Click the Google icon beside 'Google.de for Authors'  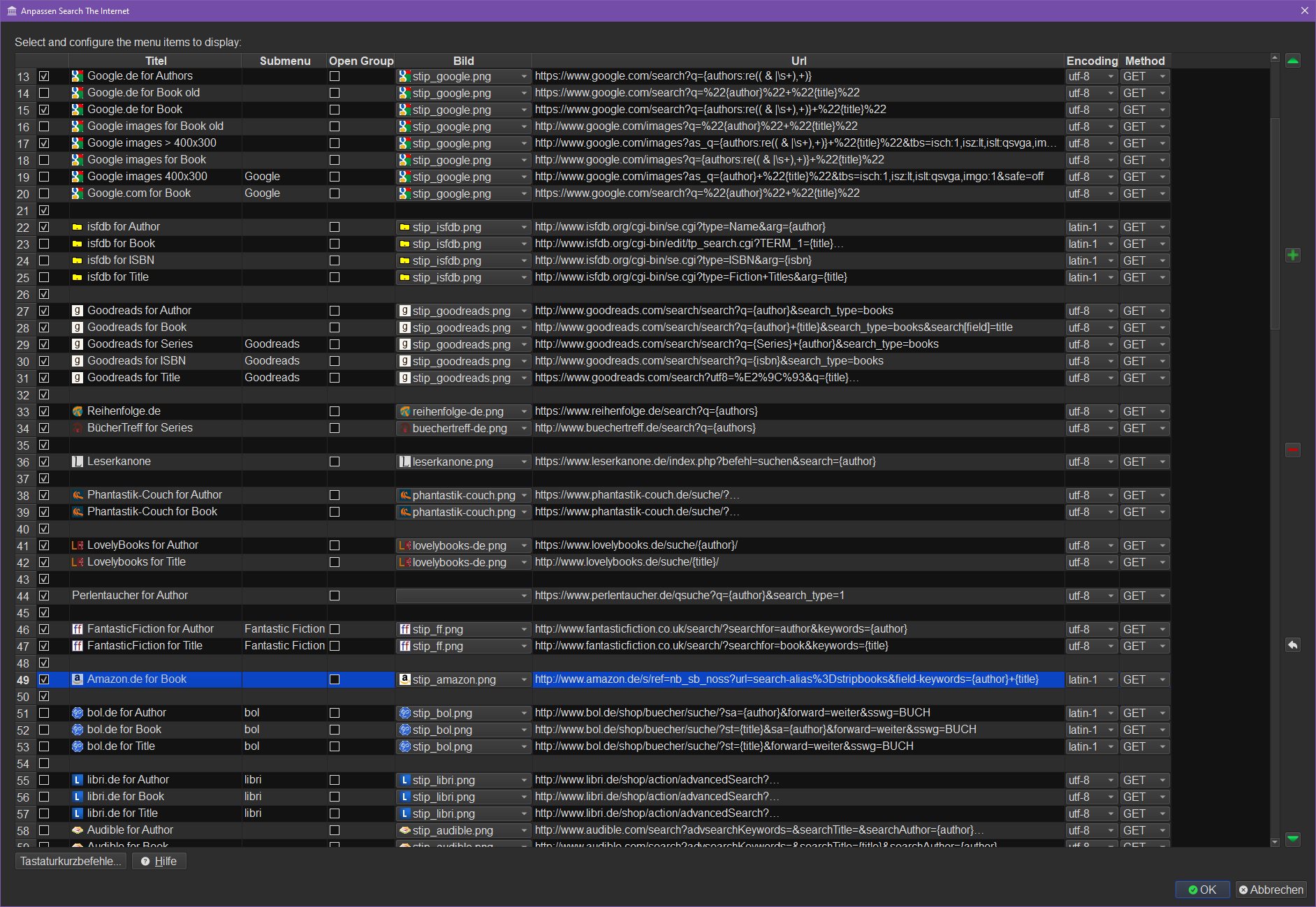pyautogui.click(x=78, y=76)
